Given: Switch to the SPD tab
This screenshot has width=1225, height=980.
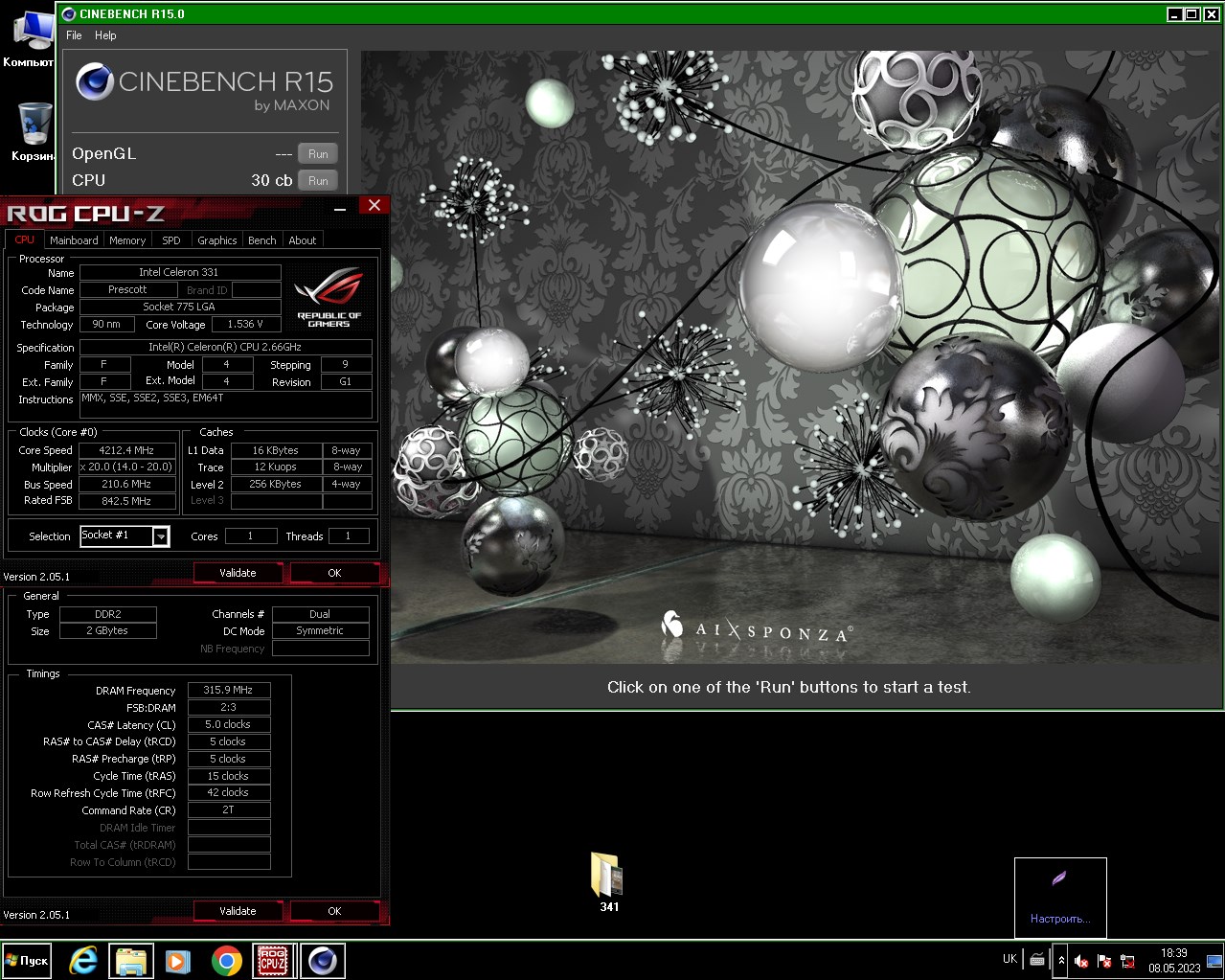Looking at the screenshot, I should tap(171, 240).
